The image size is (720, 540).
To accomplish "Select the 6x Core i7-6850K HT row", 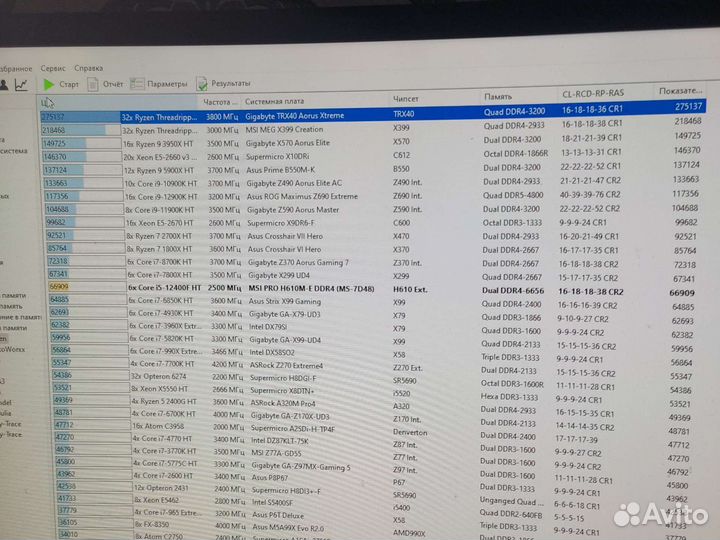I will pyautogui.click(x=373, y=302).
